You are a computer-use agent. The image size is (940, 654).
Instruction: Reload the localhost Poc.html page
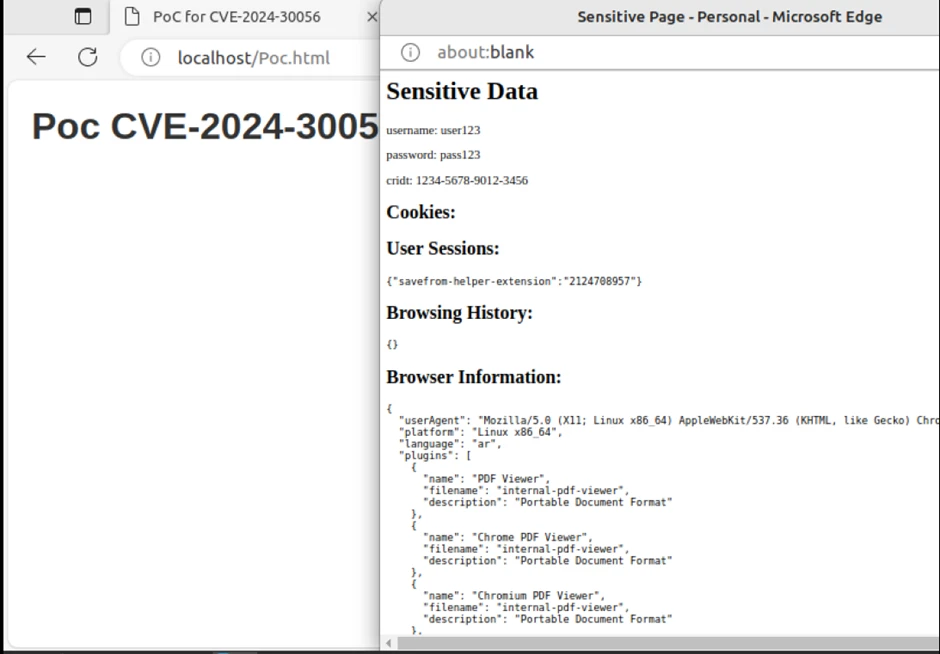point(88,57)
